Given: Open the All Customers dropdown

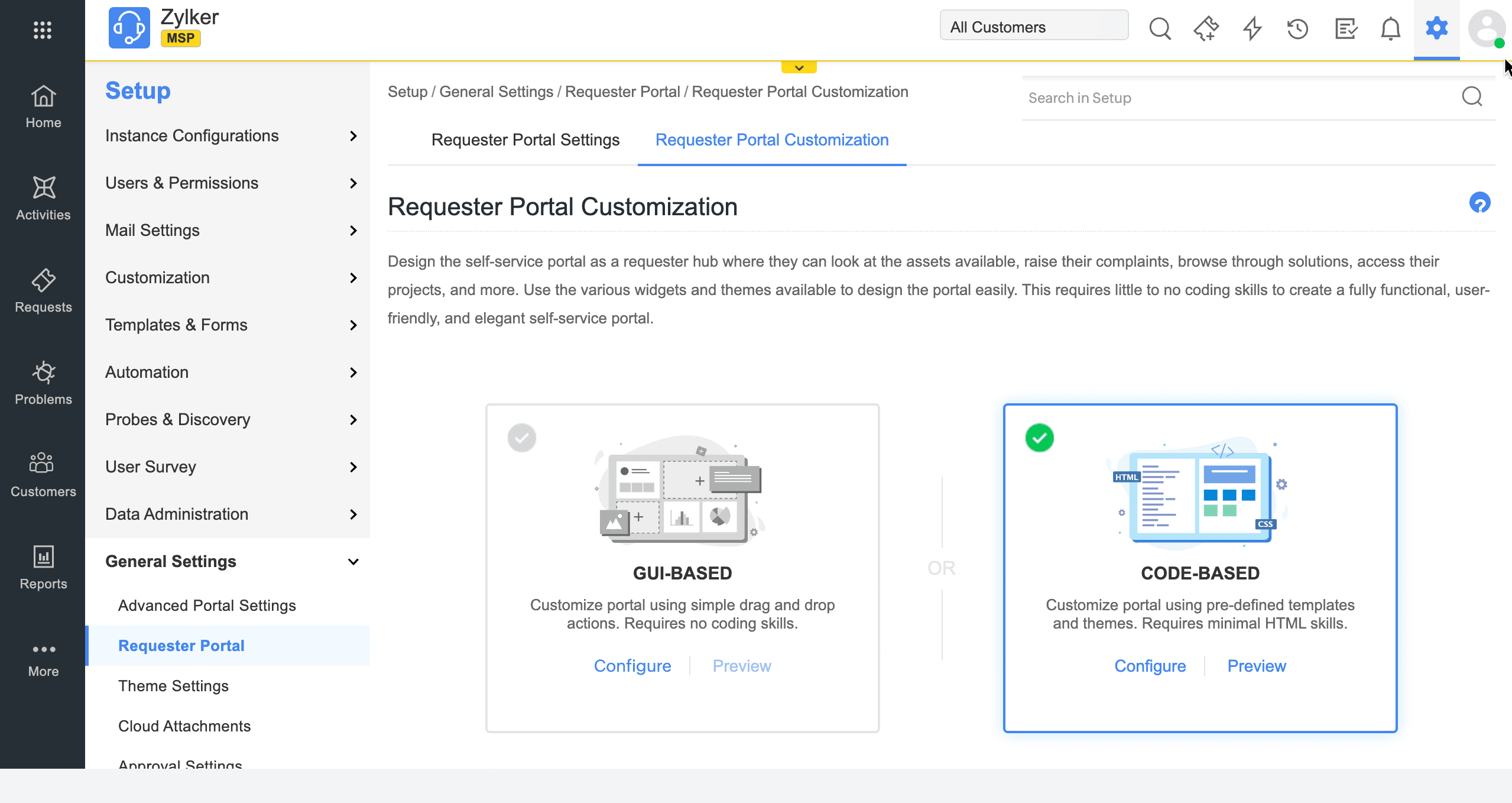Looking at the screenshot, I should (x=1034, y=27).
